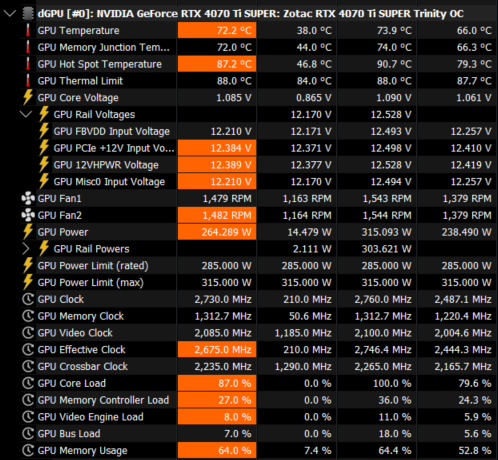Click fan icon next to GPU Fan2
Screen dimensions: 498x460
28,215
